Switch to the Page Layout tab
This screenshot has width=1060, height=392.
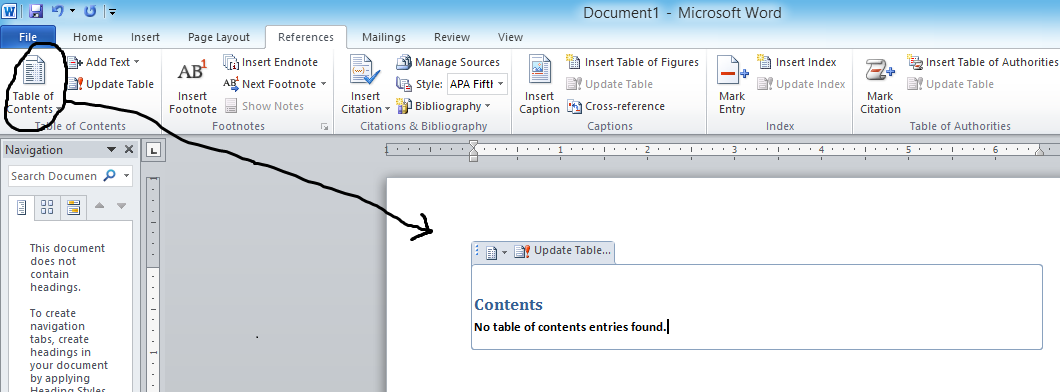pyautogui.click(x=219, y=37)
